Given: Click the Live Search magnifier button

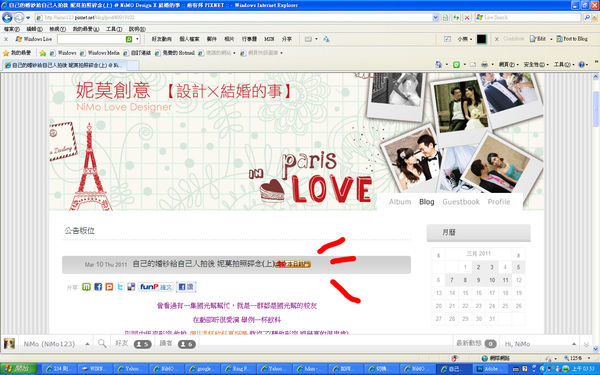Looking at the screenshot, I should click(x=587, y=18).
